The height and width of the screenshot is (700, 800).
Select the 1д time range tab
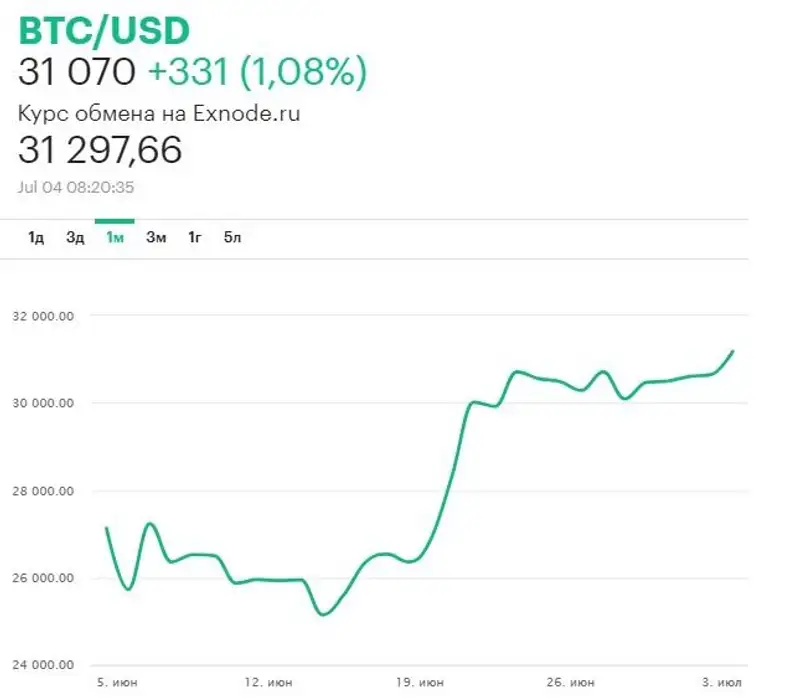click(x=36, y=237)
